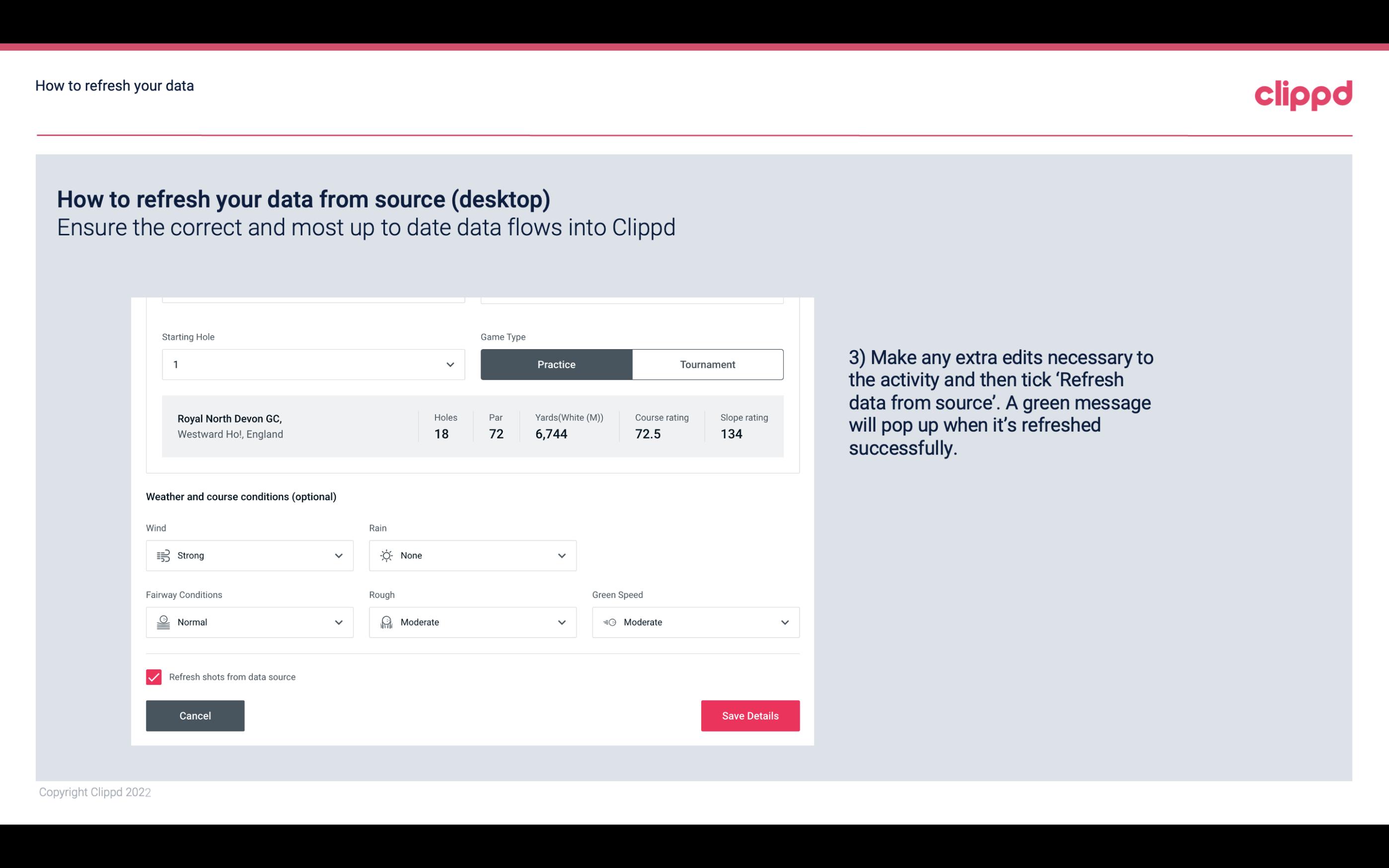Expand the Wind dropdown selector

tap(338, 555)
